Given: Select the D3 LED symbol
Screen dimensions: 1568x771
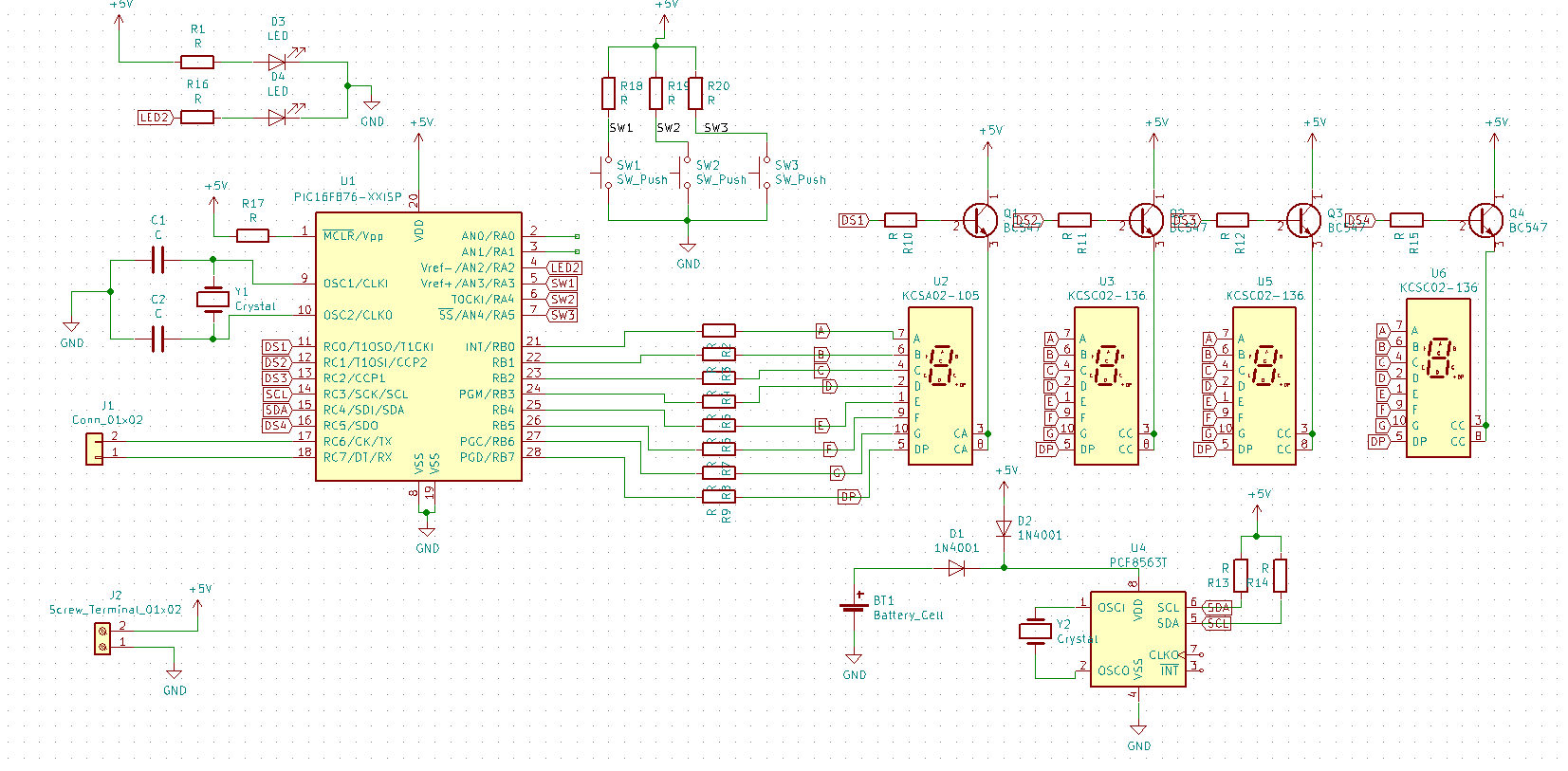Looking at the screenshot, I should 278,63.
